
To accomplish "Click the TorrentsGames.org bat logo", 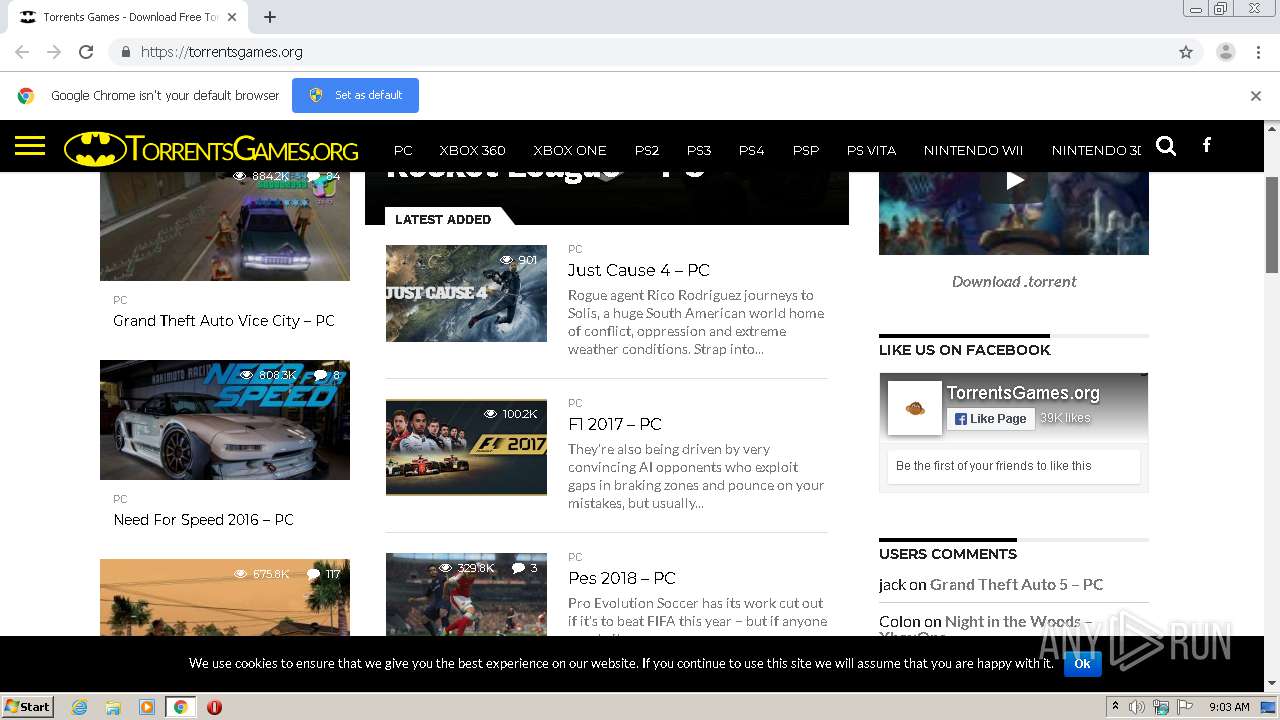I will [211, 150].
